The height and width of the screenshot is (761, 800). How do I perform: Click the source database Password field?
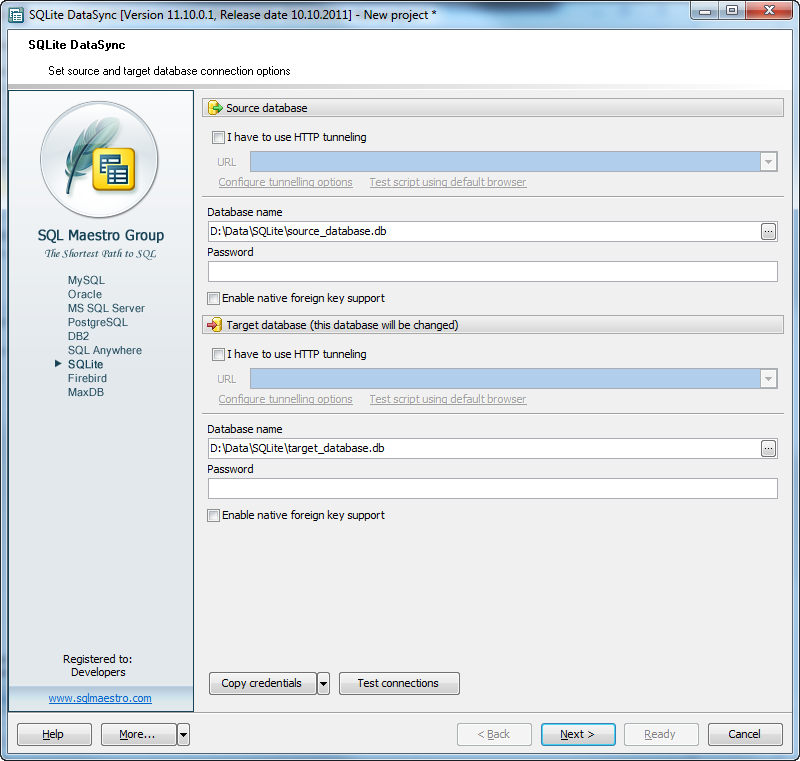tap(492, 272)
